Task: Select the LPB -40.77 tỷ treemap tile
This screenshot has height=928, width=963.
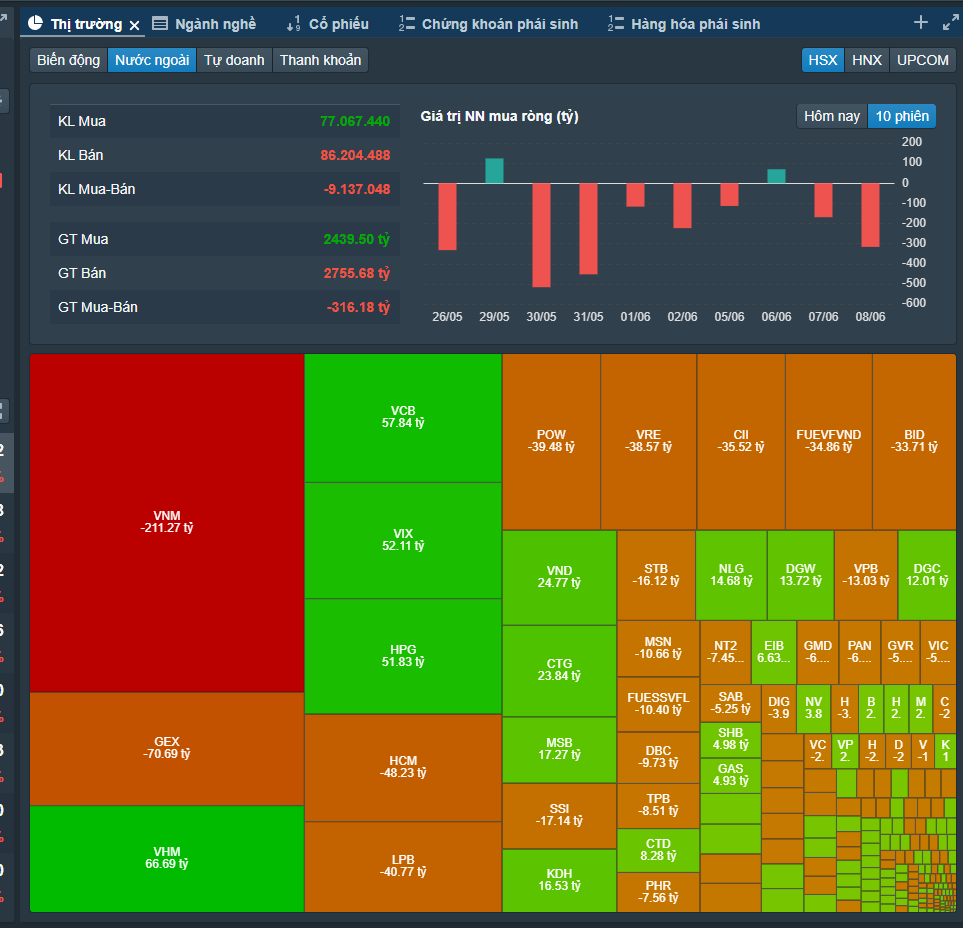Action: coord(403,867)
